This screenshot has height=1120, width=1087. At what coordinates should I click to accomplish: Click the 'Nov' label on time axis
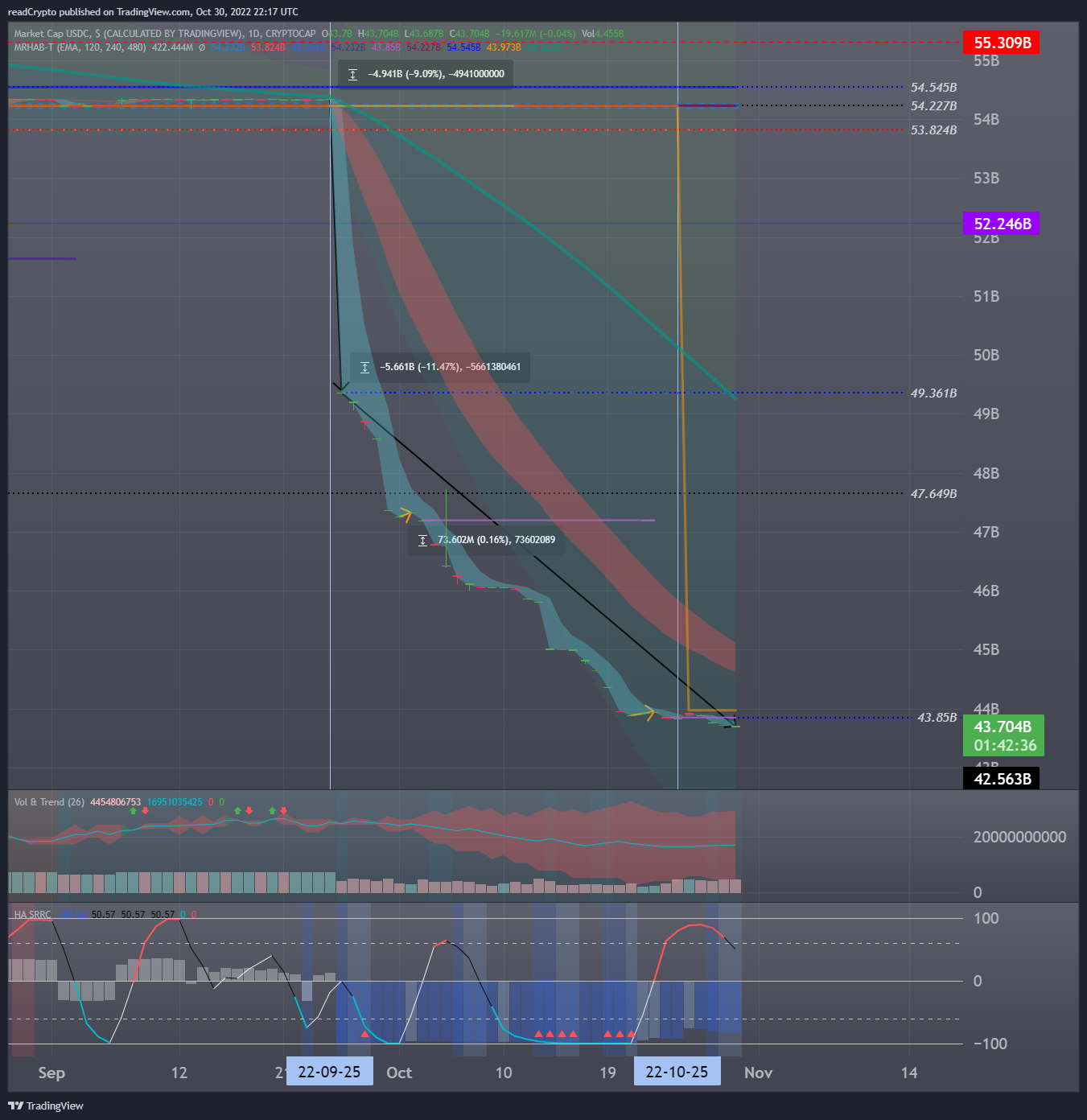758,1073
